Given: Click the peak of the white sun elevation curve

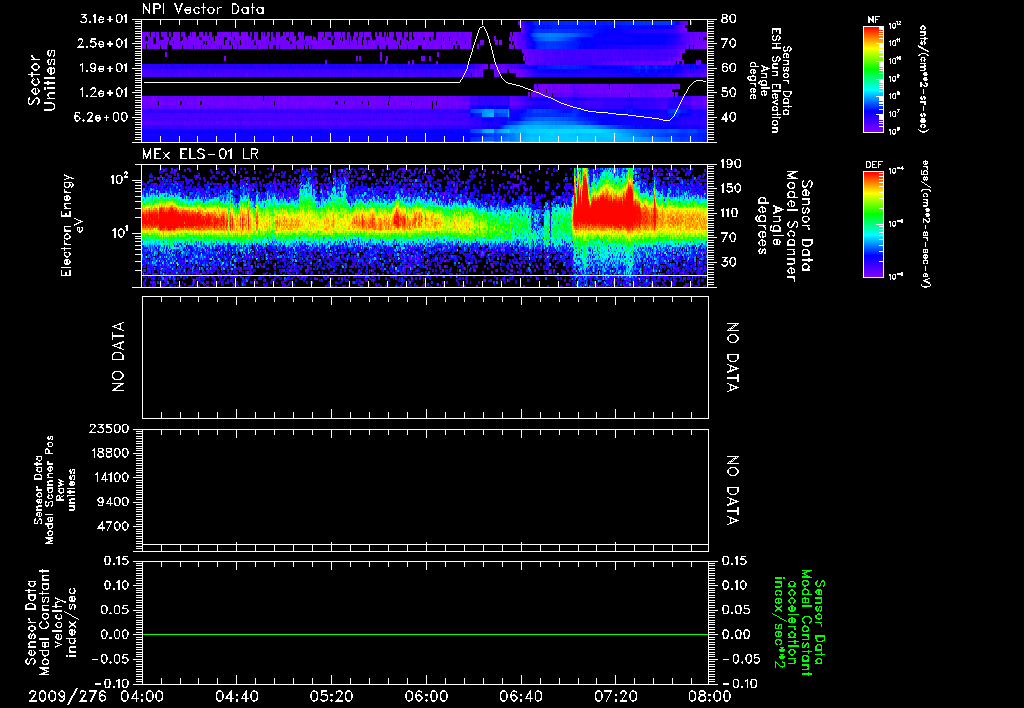Looking at the screenshot, I should [x=483, y=28].
